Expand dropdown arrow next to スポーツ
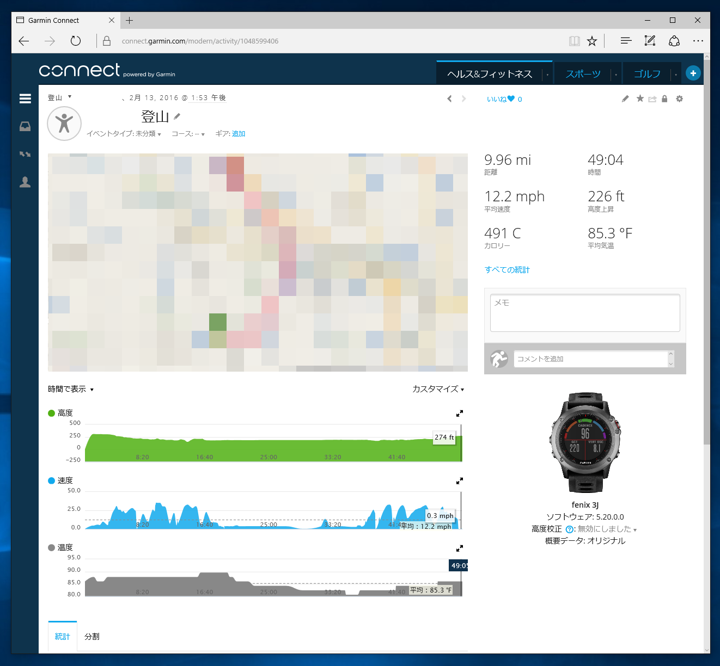 [615, 74]
